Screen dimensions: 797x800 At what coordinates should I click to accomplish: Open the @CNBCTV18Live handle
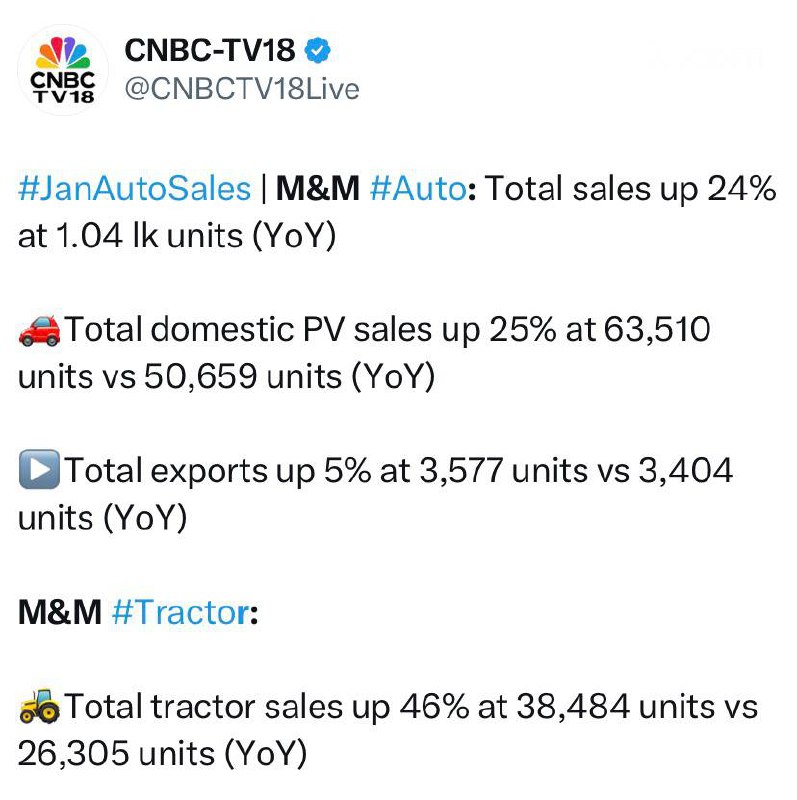click(x=242, y=89)
